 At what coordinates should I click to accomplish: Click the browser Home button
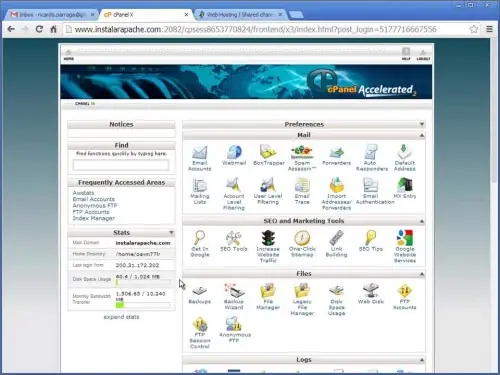coord(53,29)
